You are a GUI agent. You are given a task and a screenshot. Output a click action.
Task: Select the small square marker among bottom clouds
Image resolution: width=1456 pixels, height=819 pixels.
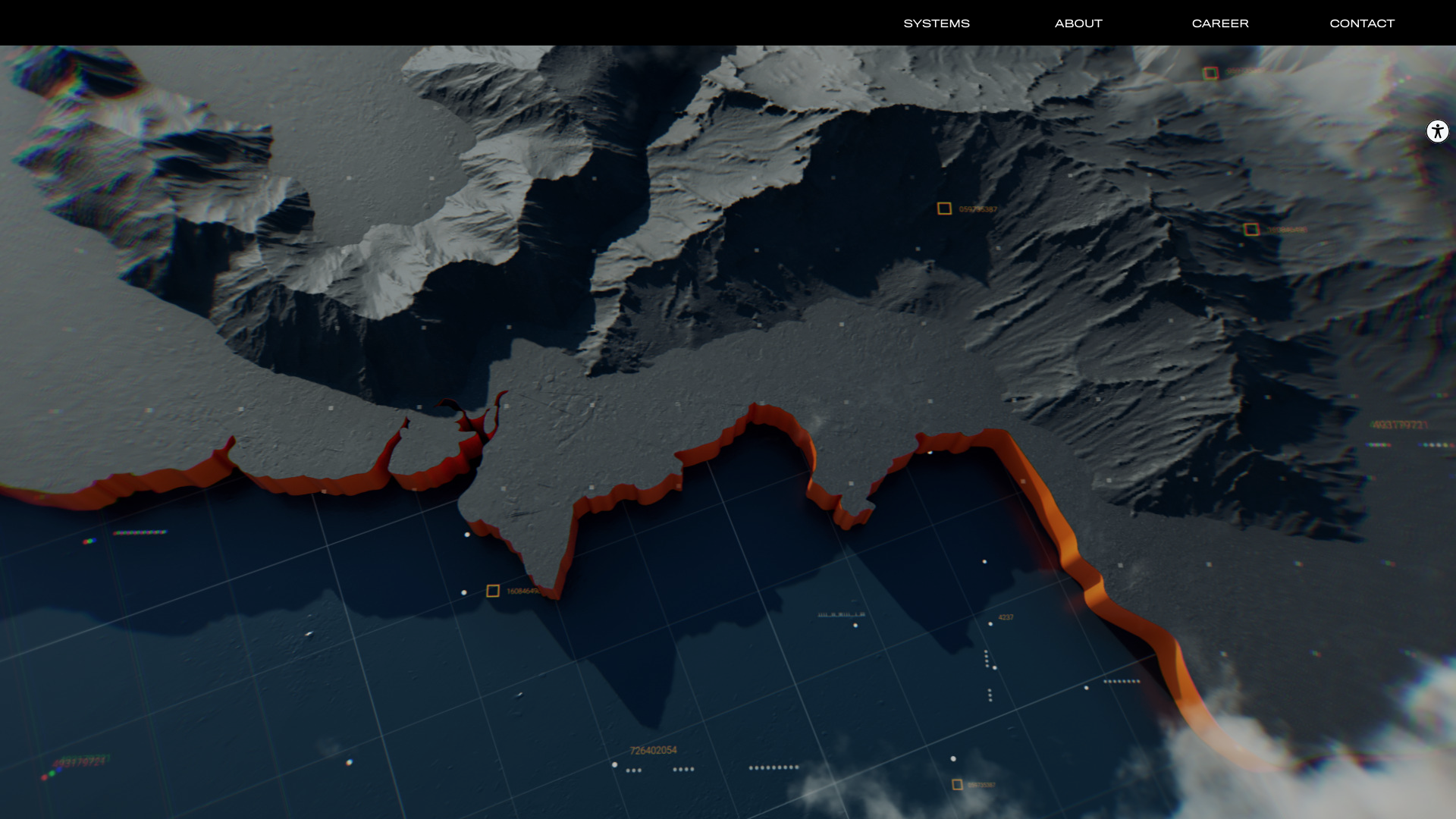tap(957, 785)
